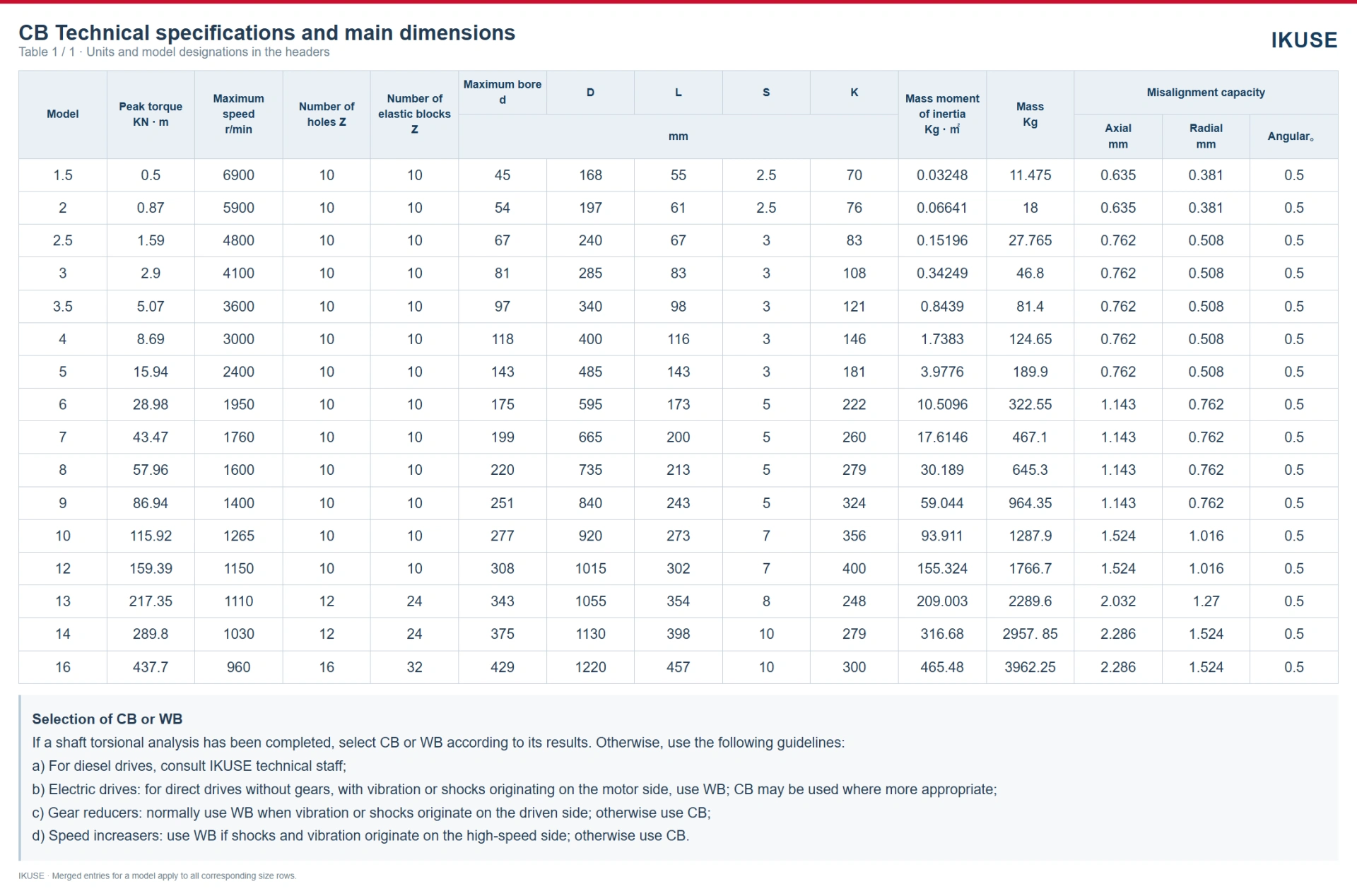Click the 'Selection of CB or WB' heading
Viewport: 1357px width, 896px height.
(x=107, y=719)
